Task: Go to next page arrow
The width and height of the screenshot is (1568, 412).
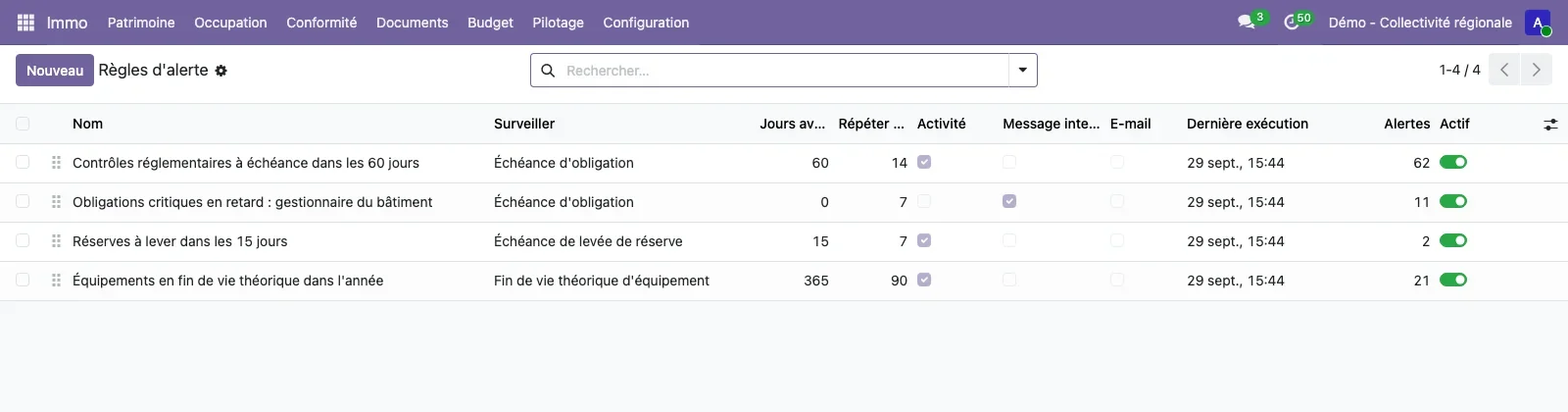Action: pos(1536,70)
